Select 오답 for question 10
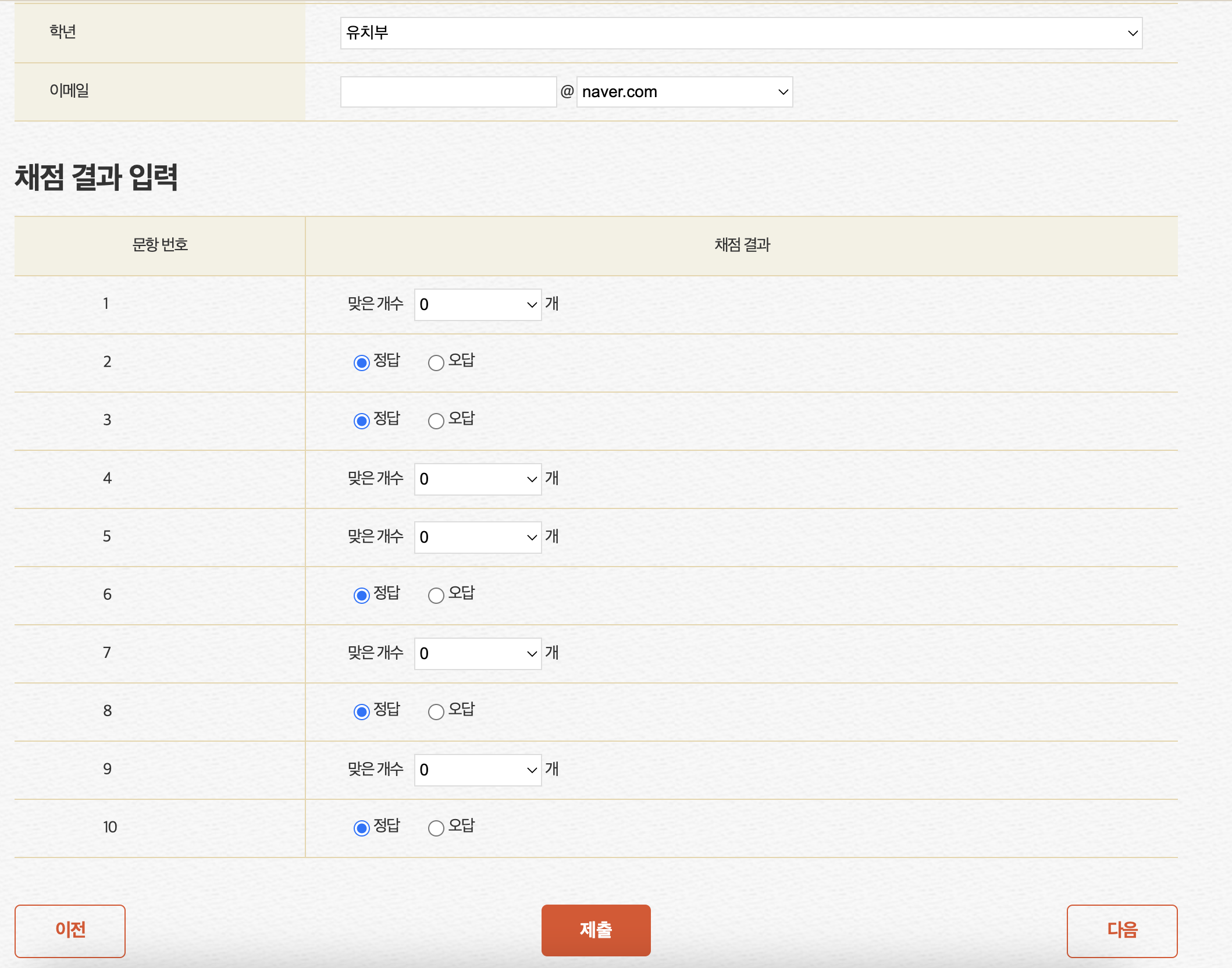Viewport: 1232px width, 968px height. pyautogui.click(x=436, y=828)
